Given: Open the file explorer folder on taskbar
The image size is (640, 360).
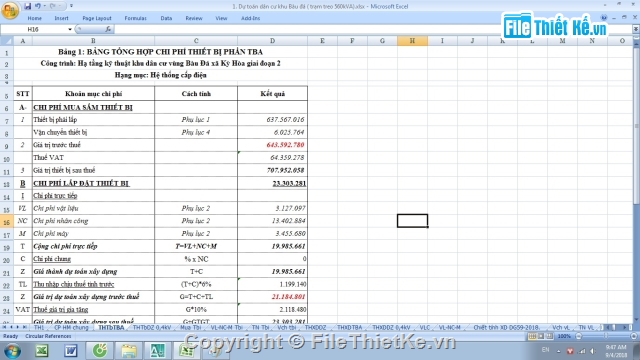Looking at the screenshot, I should [128, 351].
